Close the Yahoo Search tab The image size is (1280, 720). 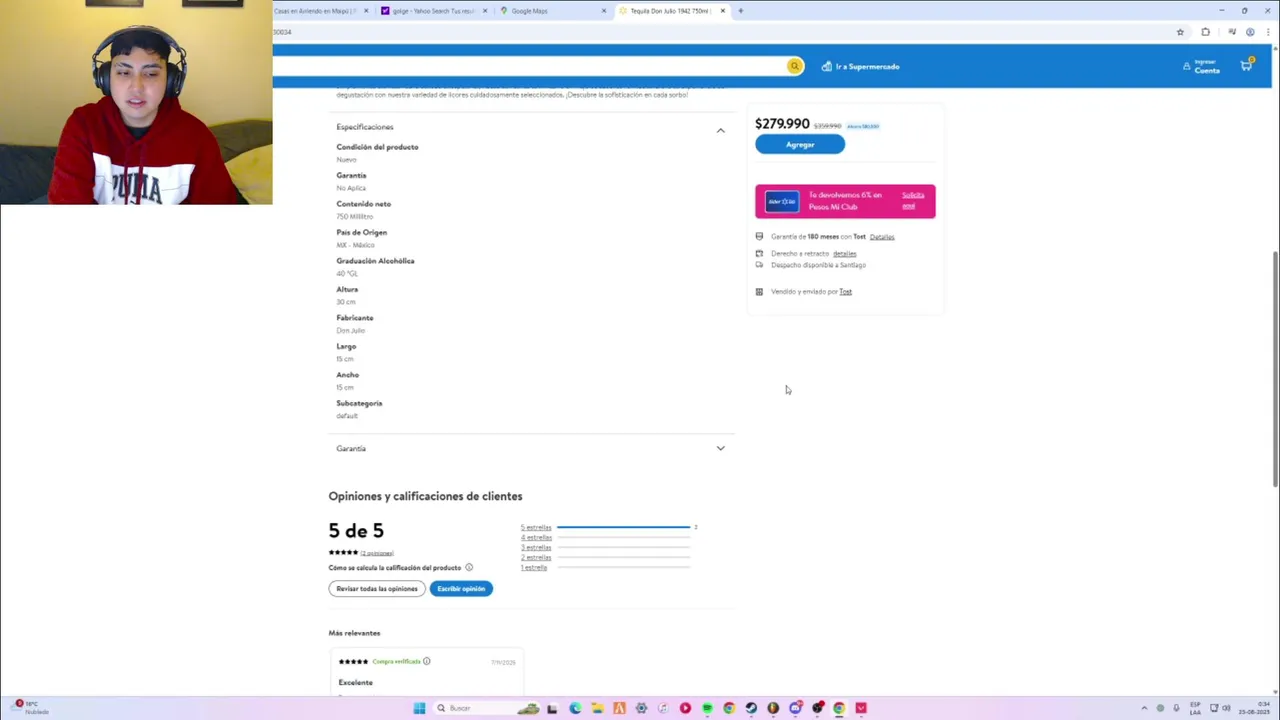485,11
